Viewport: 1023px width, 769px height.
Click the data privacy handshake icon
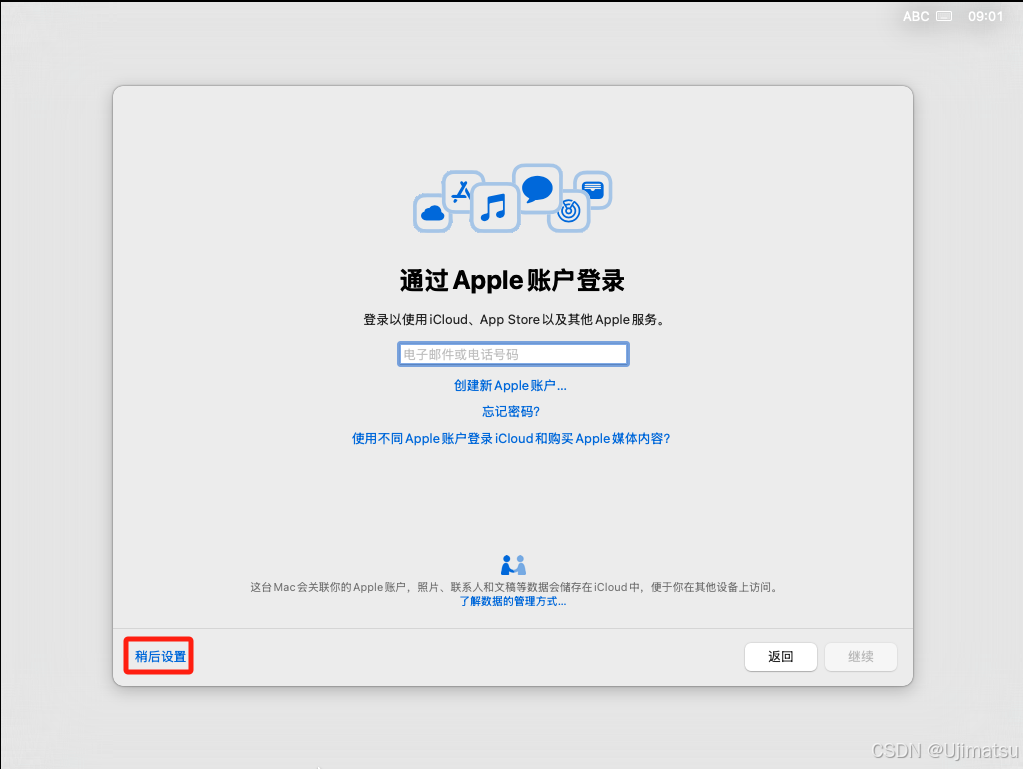pyautogui.click(x=513, y=565)
